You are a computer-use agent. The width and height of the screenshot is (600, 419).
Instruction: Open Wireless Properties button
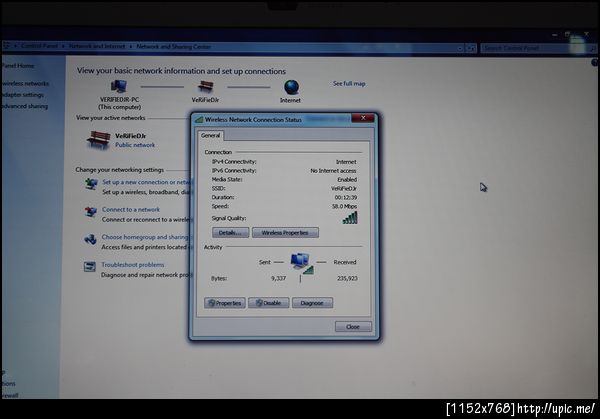click(285, 233)
